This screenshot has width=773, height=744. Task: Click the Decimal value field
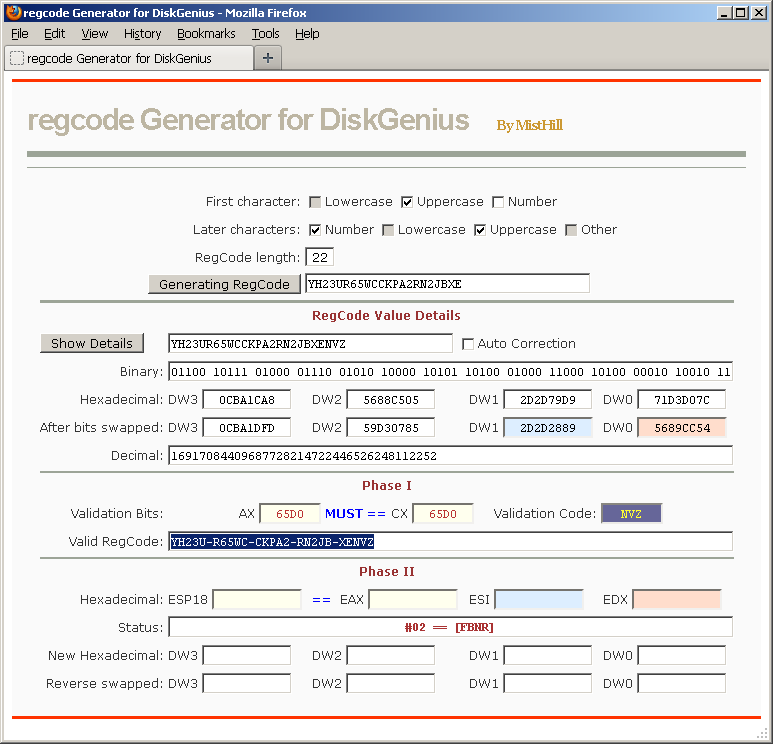pos(450,456)
